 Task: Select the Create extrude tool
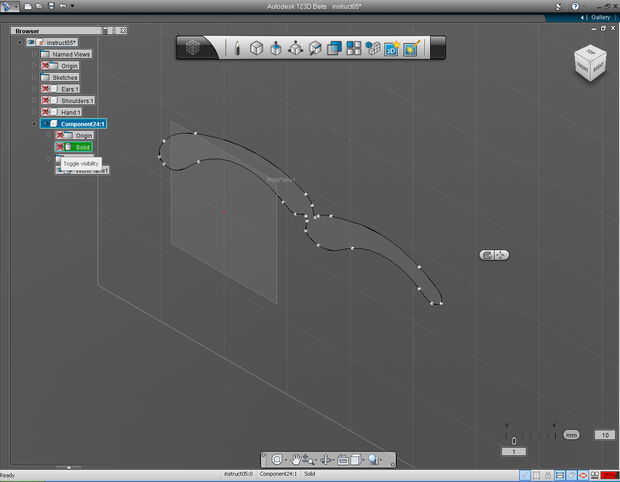coord(276,48)
